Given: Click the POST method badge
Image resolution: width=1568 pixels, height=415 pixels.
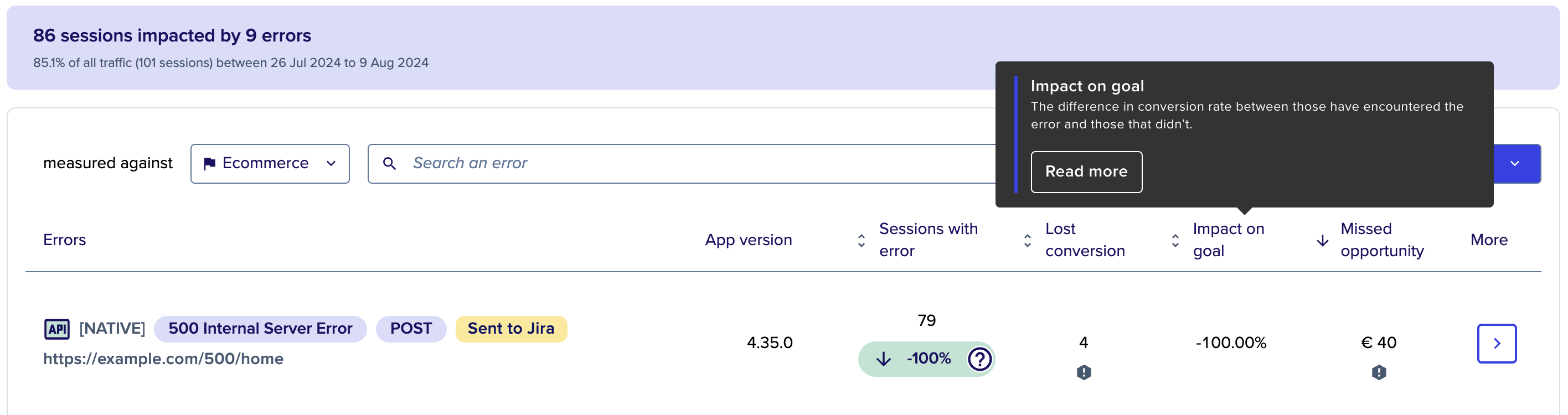Looking at the screenshot, I should (x=411, y=328).
